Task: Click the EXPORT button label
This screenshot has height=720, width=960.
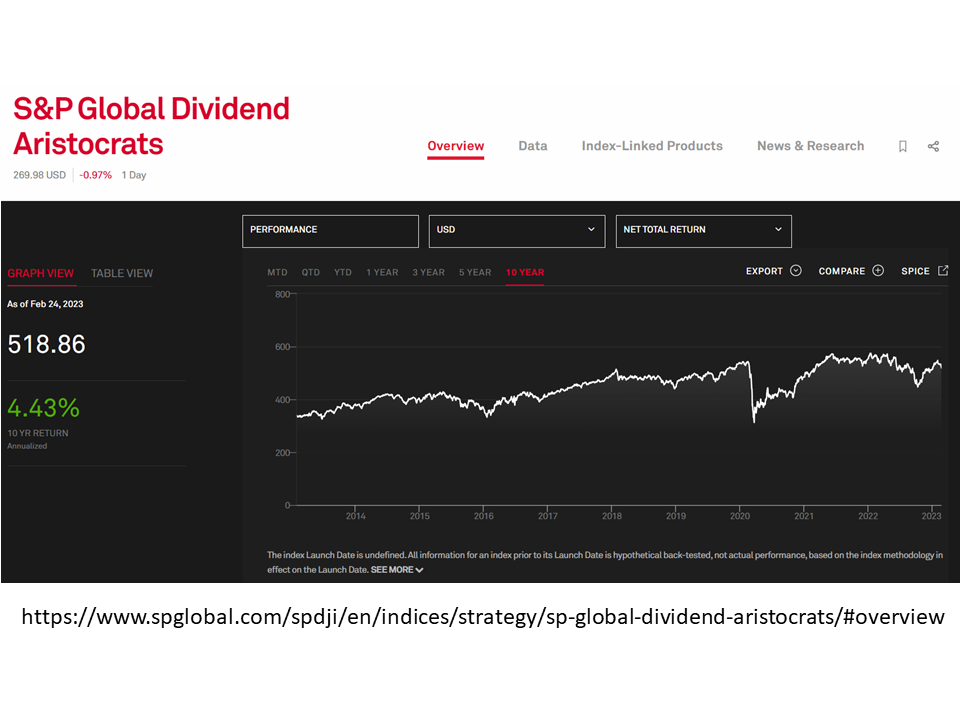Action: click(x=764, y=271)
